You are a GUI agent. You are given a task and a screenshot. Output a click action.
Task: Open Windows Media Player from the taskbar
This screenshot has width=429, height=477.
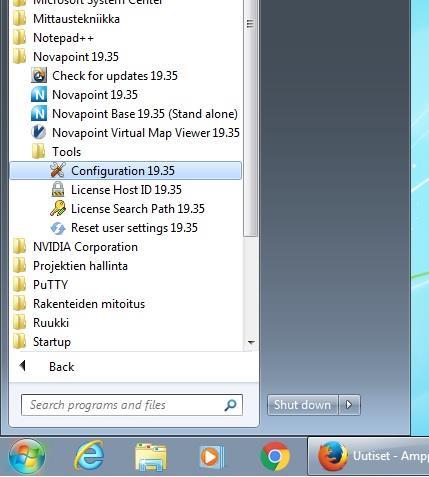tap(212, 457)
